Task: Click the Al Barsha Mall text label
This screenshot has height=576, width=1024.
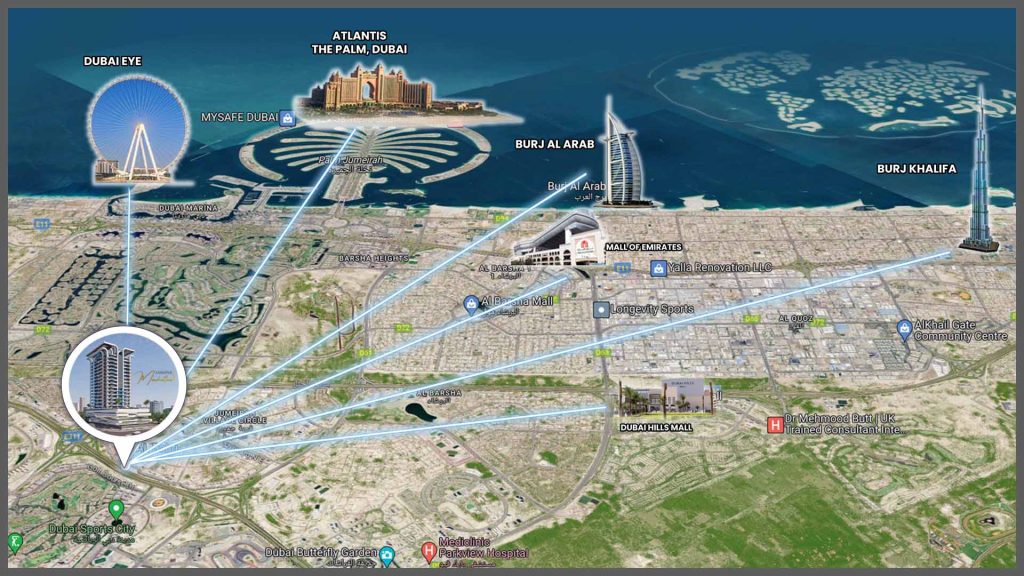Action: (517, 301)
